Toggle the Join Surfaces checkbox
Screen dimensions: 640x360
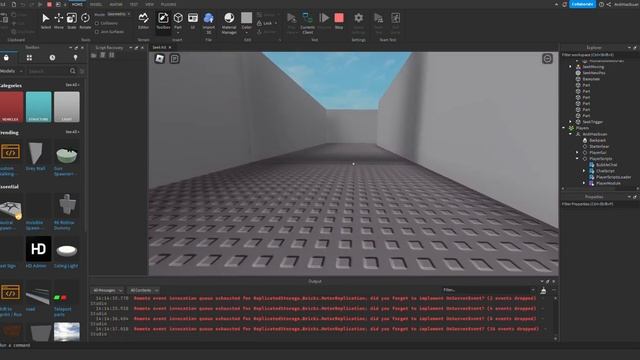point(97,31)
